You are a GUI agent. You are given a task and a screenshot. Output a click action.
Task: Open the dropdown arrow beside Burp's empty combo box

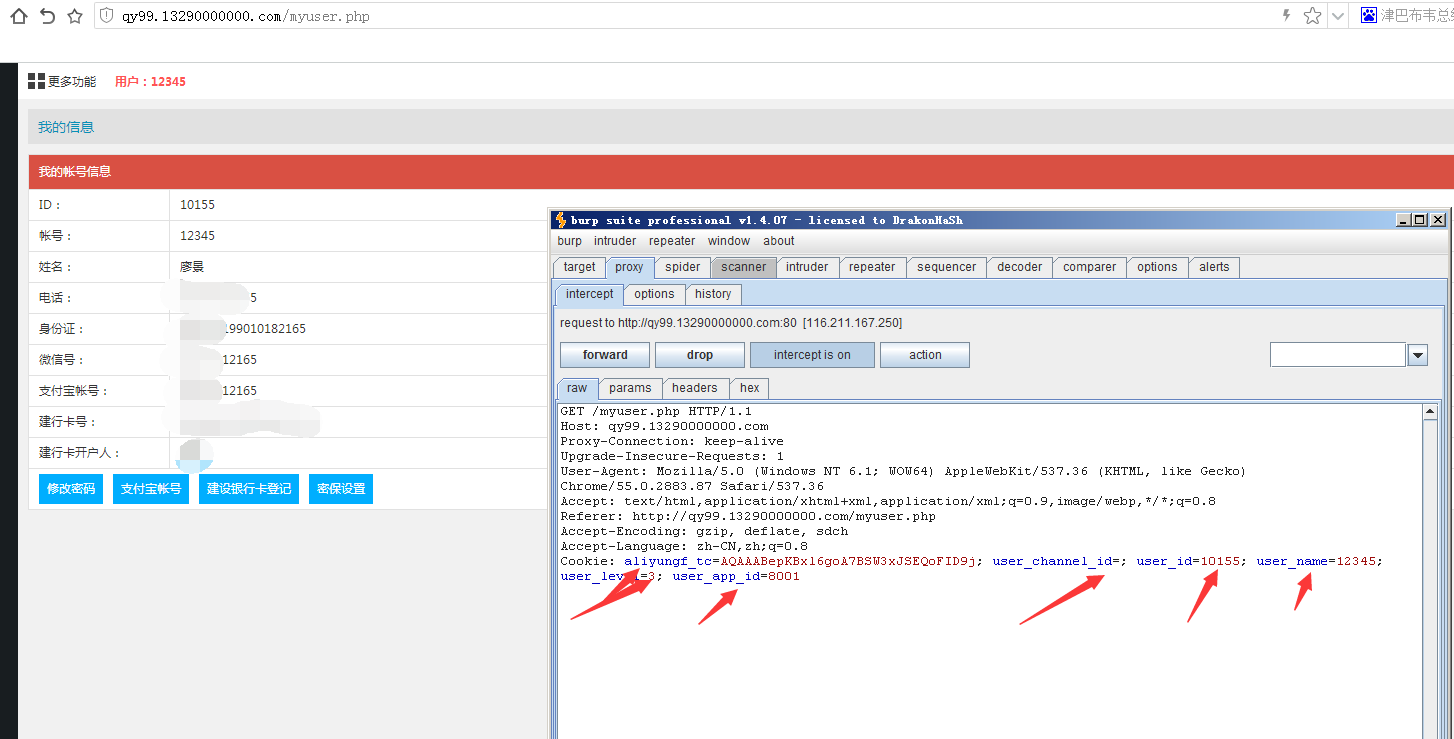coord(1417,355)
